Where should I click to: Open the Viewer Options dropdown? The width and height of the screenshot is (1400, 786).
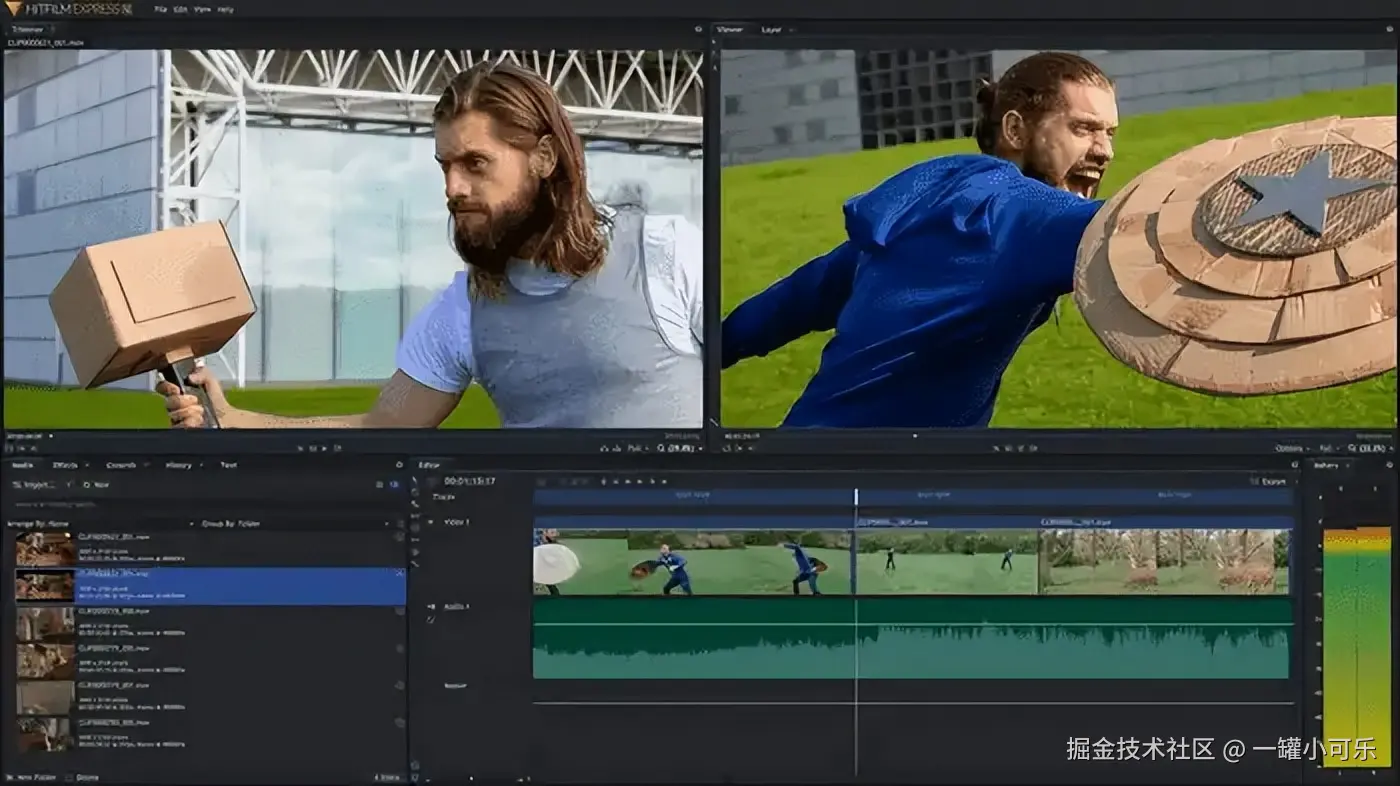coord(1293,448)
